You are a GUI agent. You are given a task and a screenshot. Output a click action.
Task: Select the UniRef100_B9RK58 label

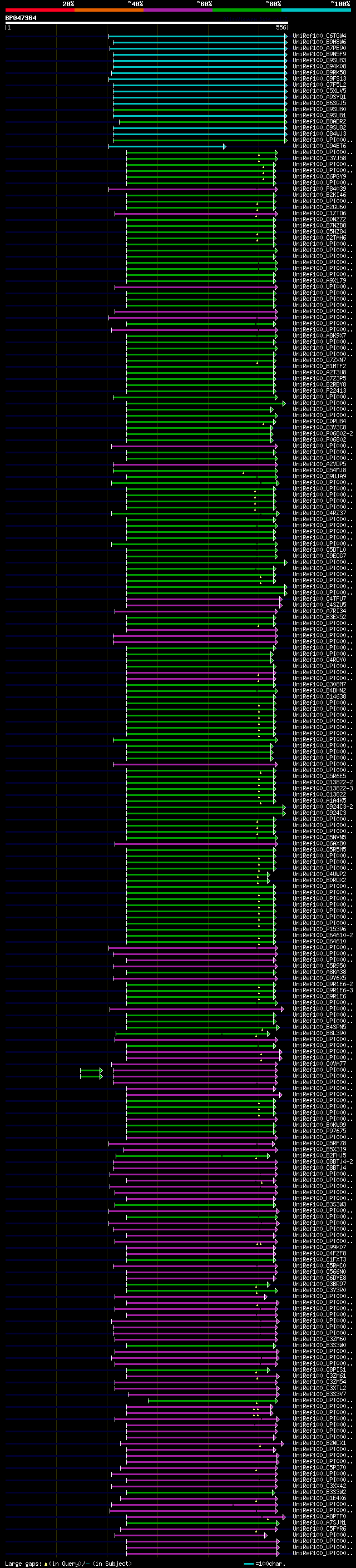(x=319, y=72)
